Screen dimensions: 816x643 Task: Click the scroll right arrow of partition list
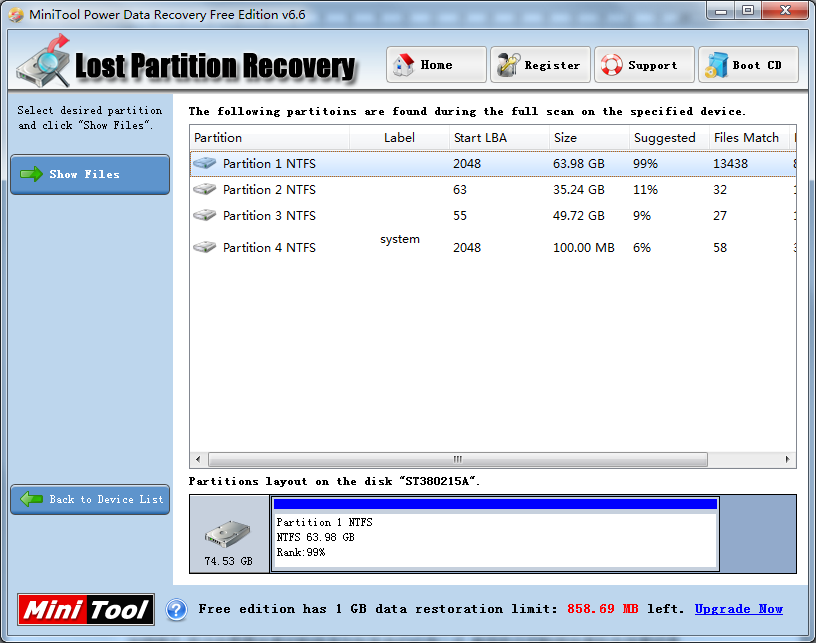pyautogui.click(x=787, y=459)
